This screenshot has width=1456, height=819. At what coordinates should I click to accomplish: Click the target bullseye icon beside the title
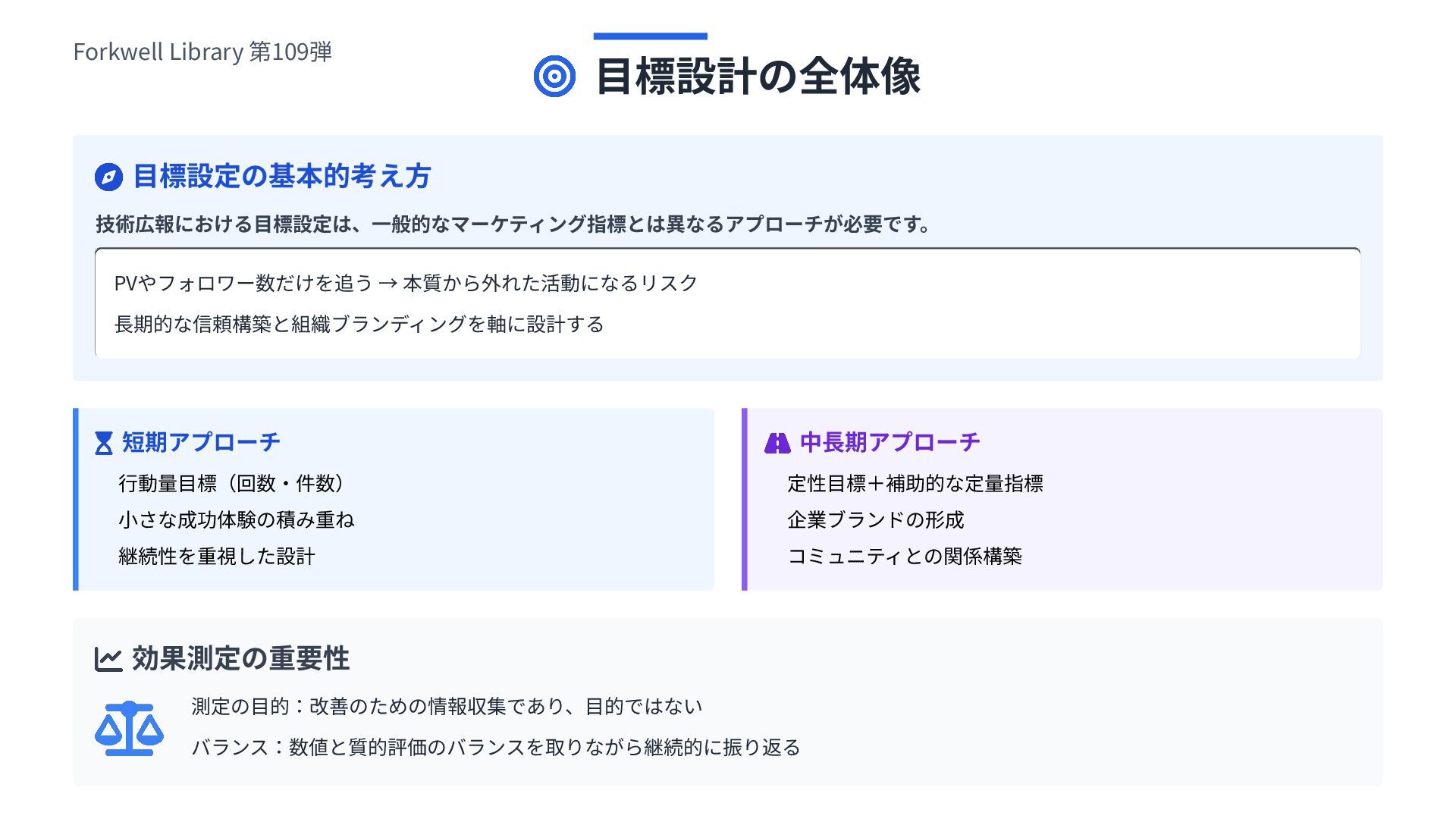[x=554, y=77]
